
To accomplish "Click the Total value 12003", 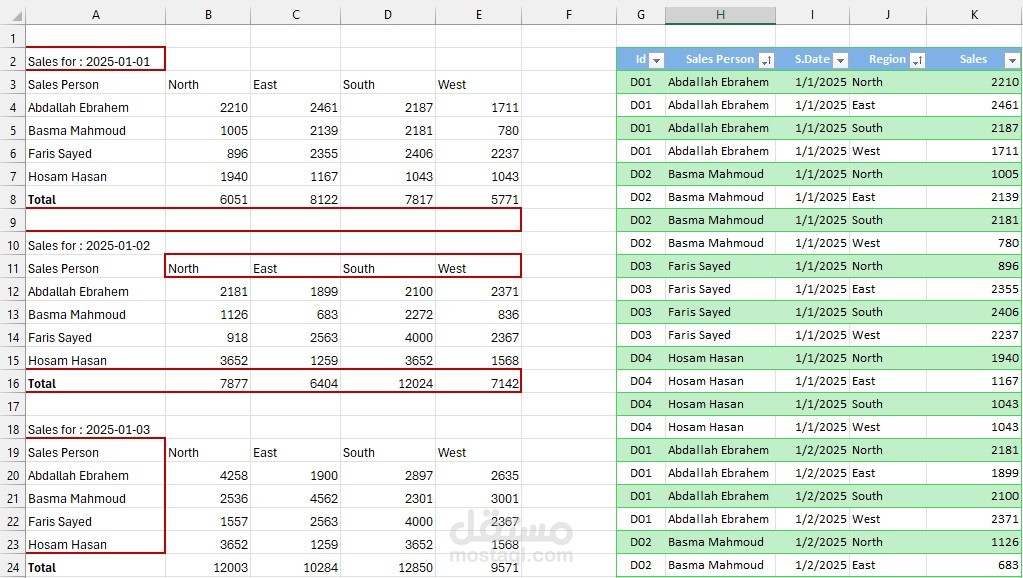I will tap(230, 568).
